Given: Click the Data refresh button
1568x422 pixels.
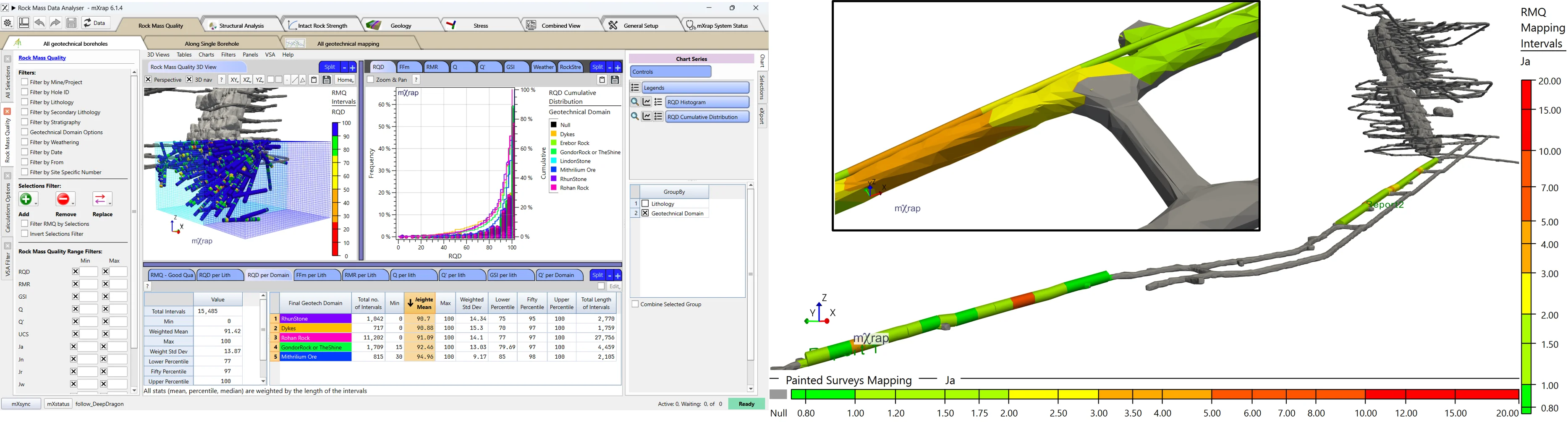Looking at the screenshot, I should [x=96, y=23].
